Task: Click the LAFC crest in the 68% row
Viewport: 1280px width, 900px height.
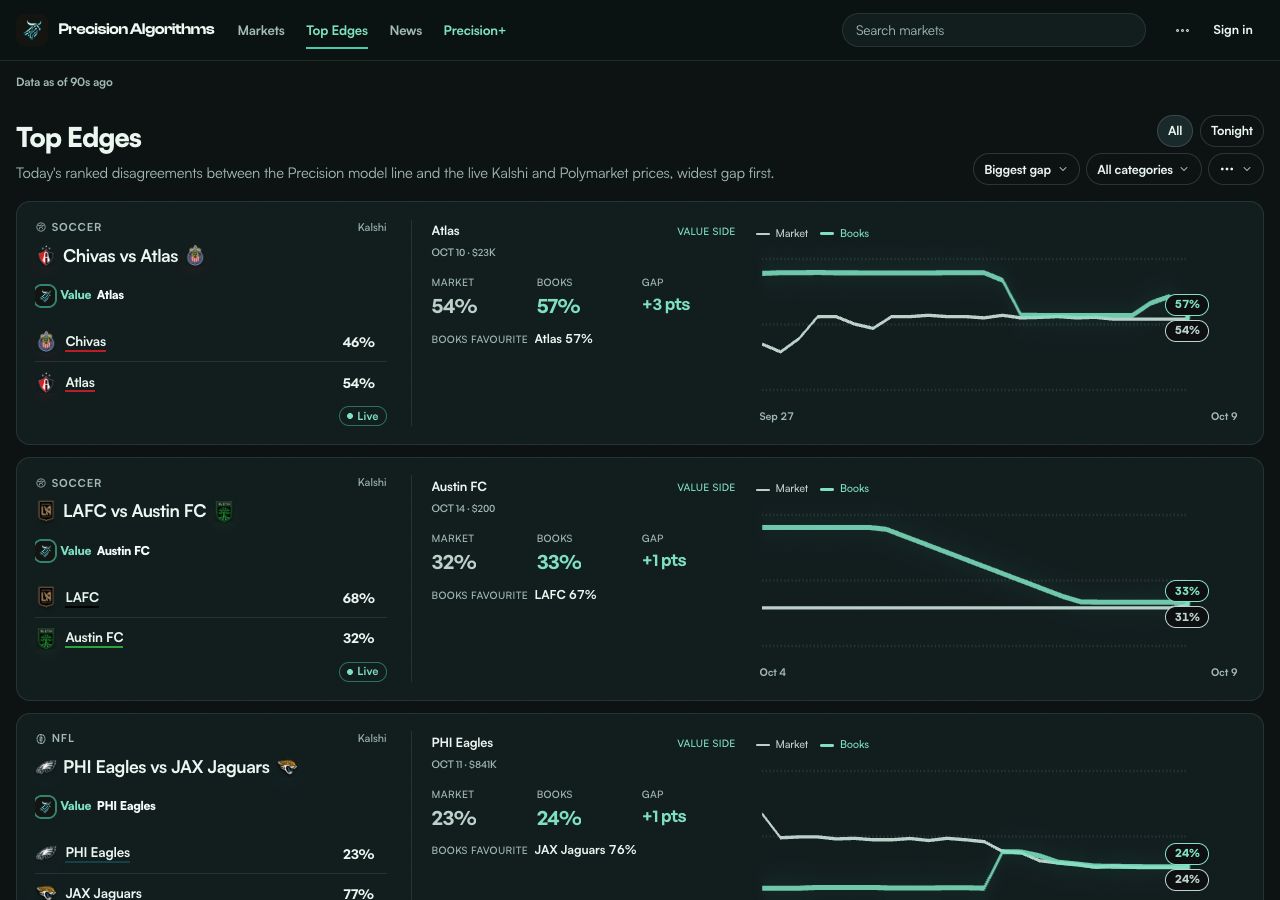Action: (x=46, y=598)
